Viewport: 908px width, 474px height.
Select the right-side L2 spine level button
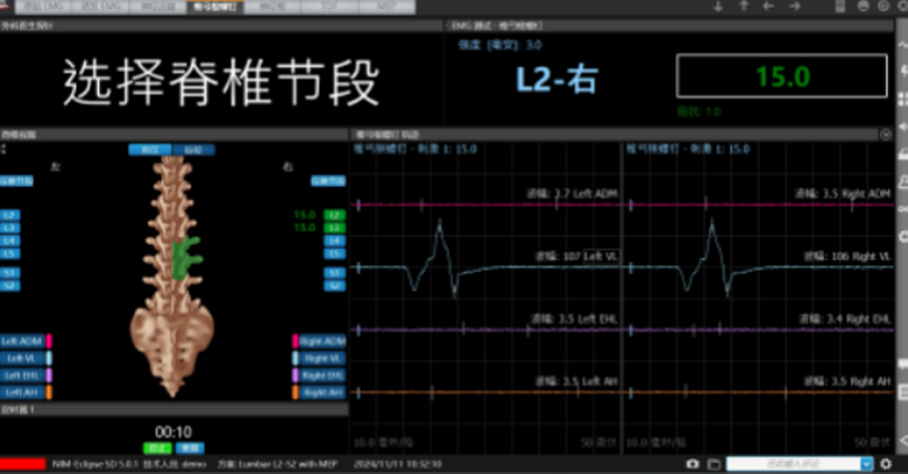(x=335, y=215)
